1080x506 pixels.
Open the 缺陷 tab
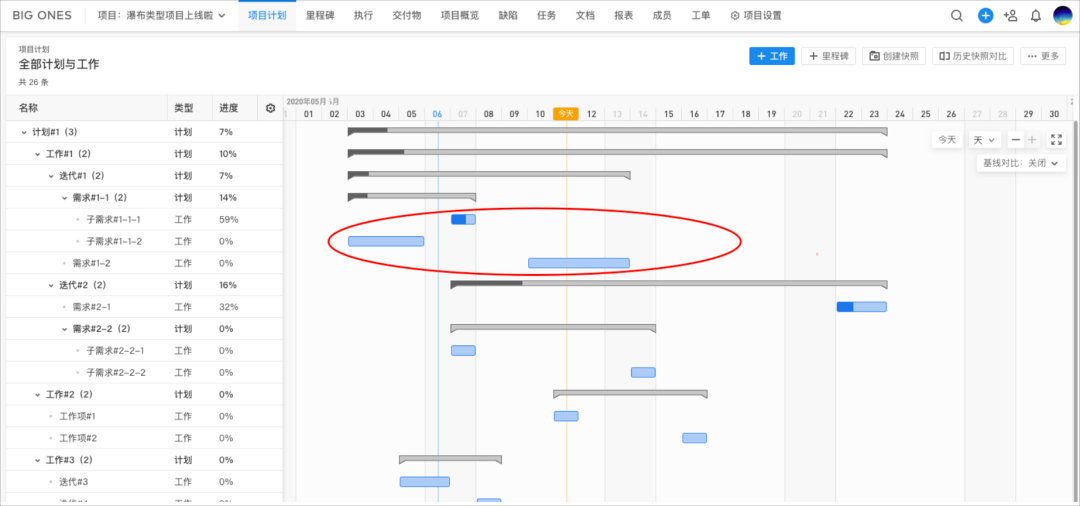point(508,16)
